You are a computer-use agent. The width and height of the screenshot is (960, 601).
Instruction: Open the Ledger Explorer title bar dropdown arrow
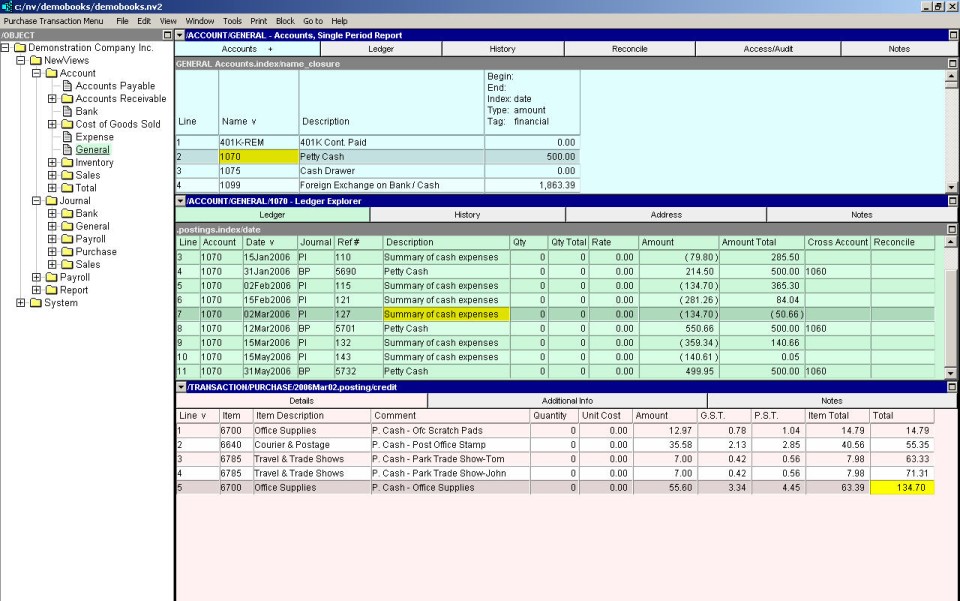pos(180,201)
